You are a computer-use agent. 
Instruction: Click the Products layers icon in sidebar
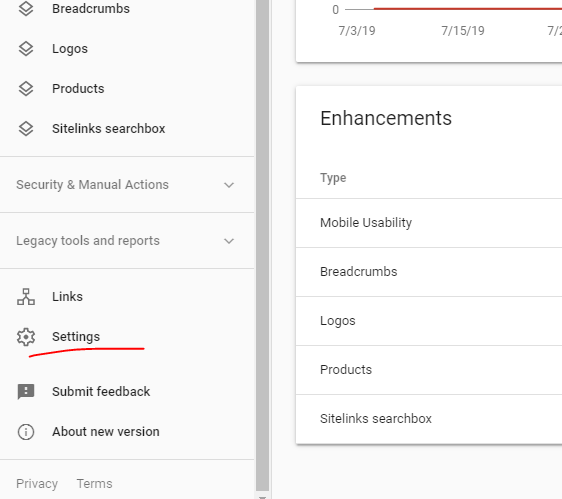[26, 89]
